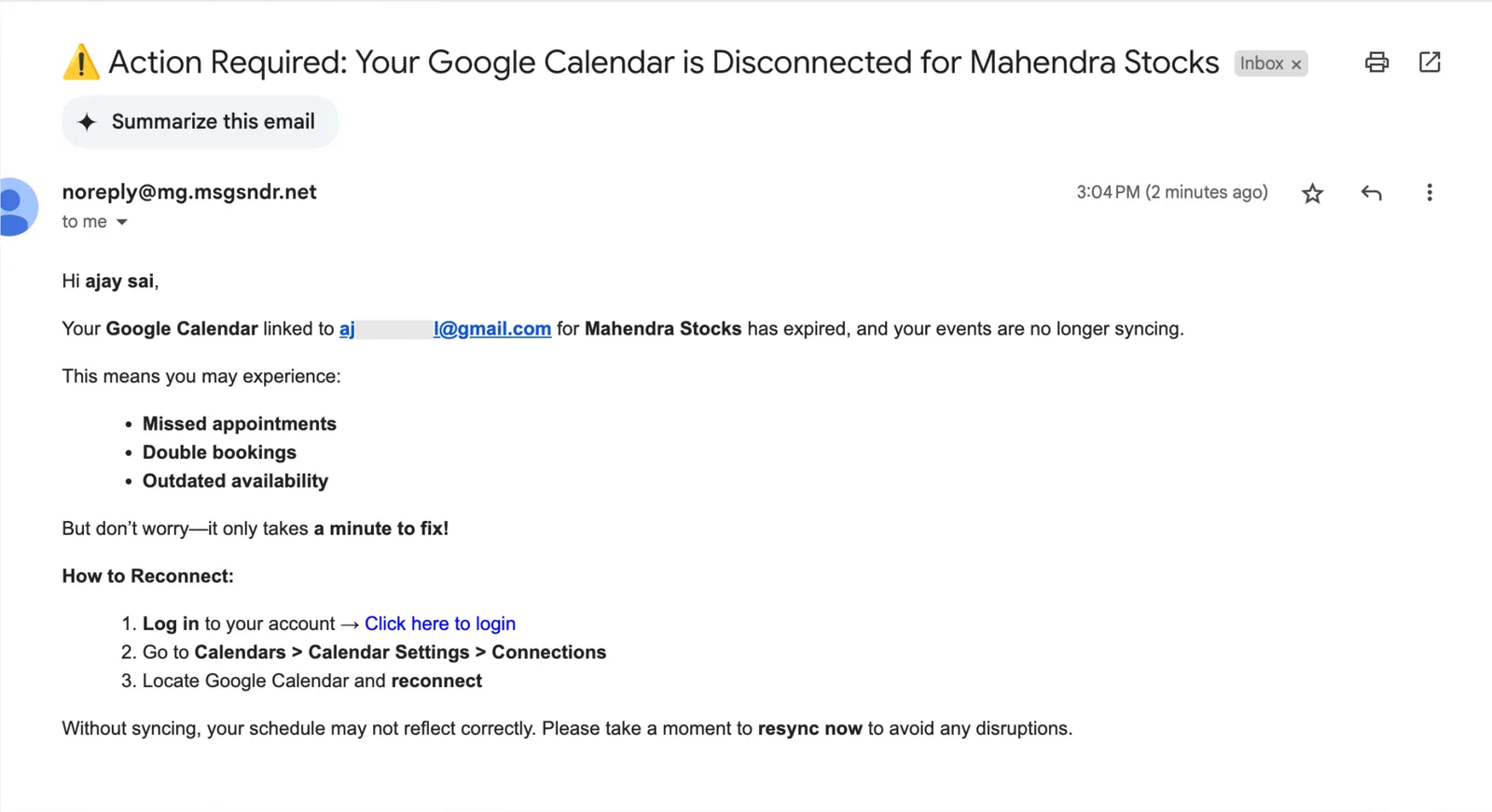Click the "Missed appointments" bullet text
Screen dimensions: 1492x812
tap(240, 424)
